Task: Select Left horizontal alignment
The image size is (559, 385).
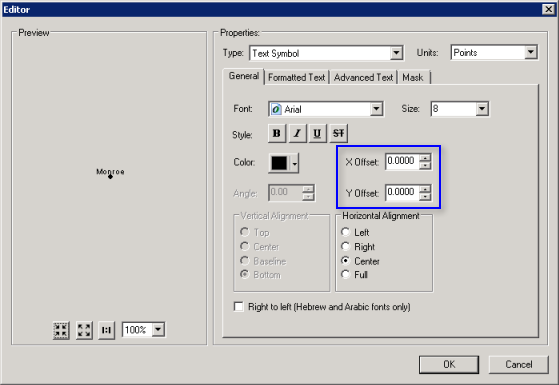Action: click(355, 232)
